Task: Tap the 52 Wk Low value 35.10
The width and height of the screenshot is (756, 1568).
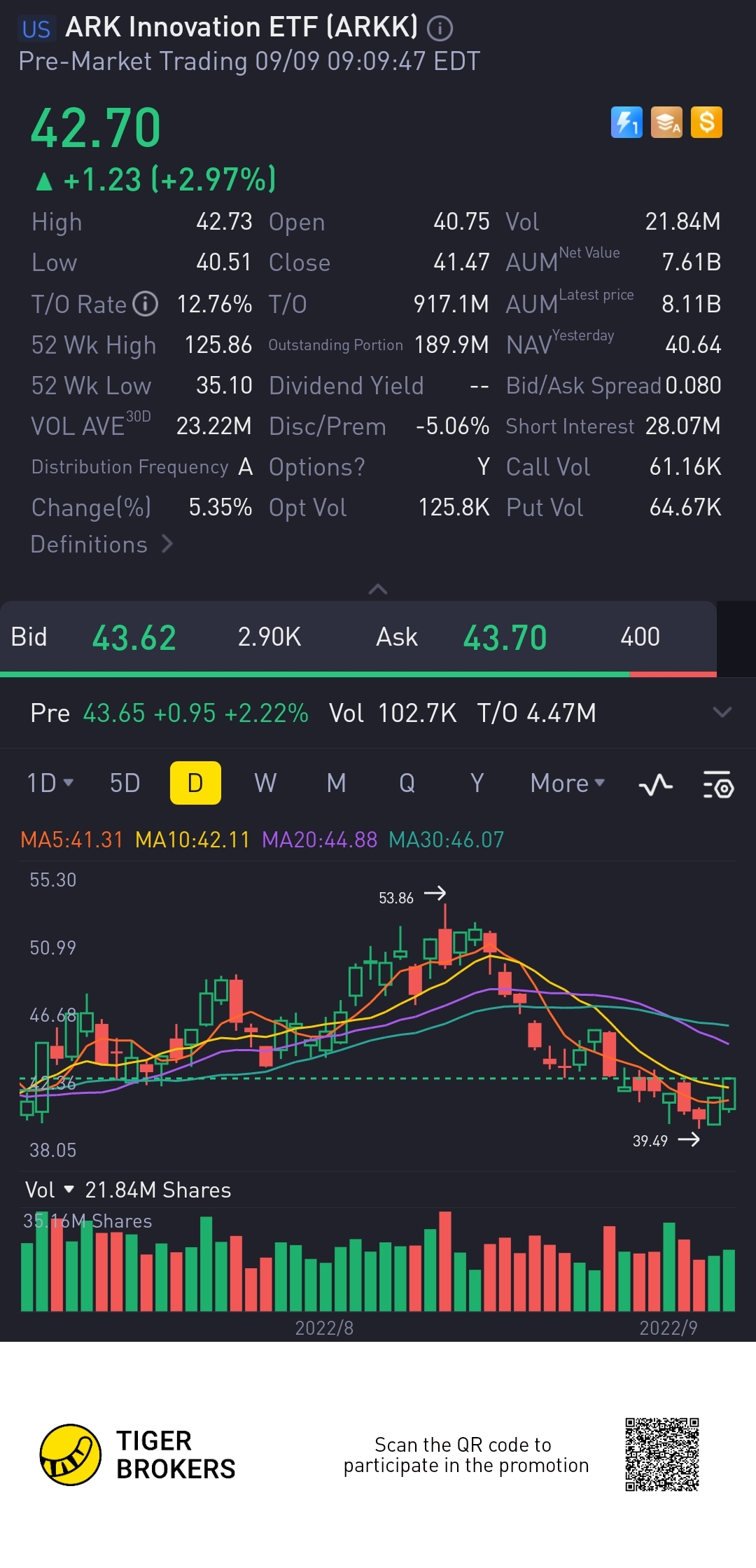Action: point(224,385)
